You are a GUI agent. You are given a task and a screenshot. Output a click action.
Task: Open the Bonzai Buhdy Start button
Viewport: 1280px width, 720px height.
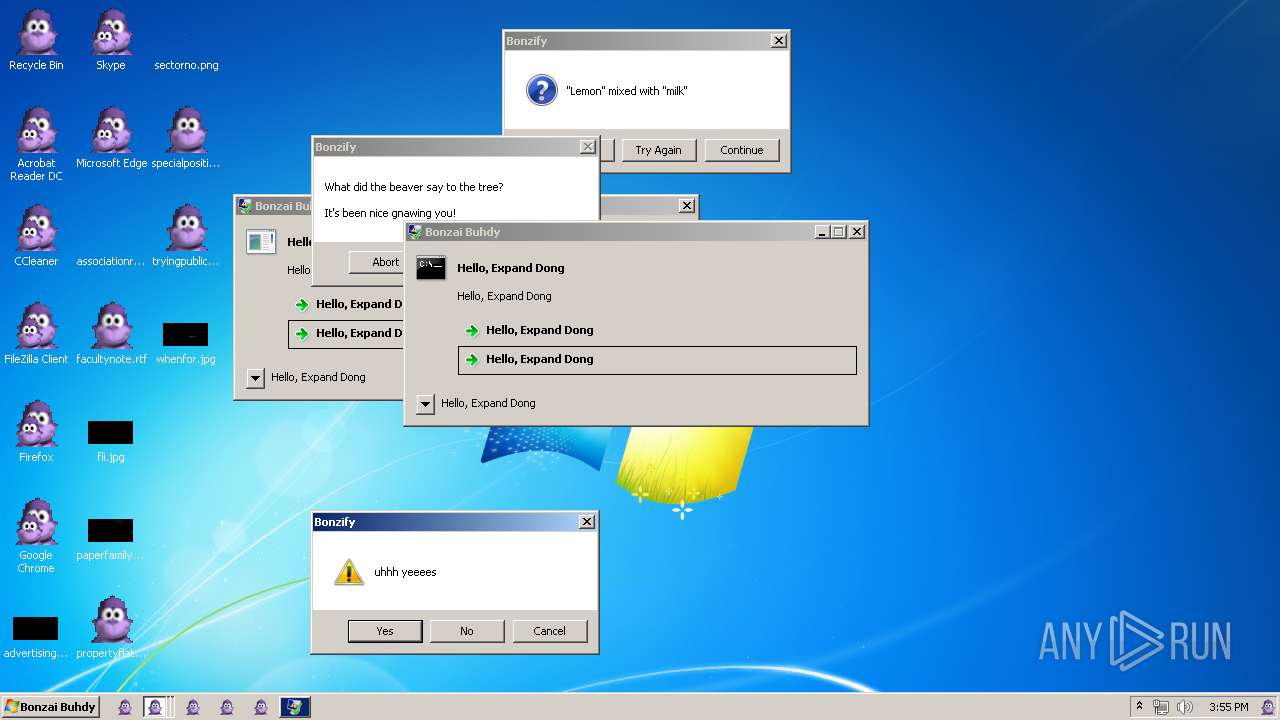point(50,707)
